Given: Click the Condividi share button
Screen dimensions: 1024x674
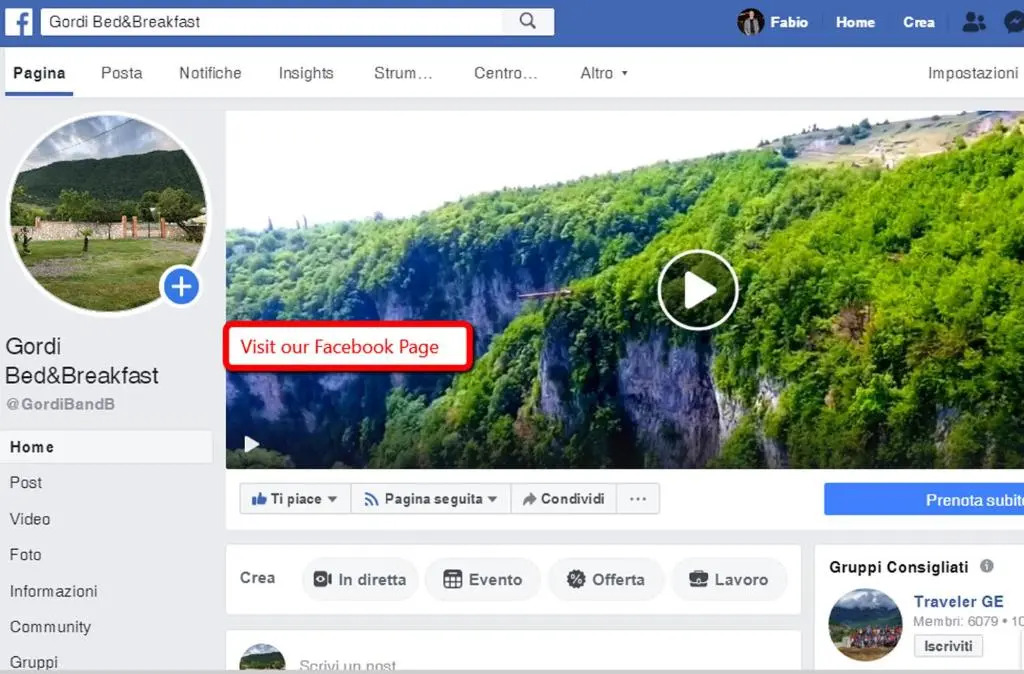Looking at the screenshot, I should pos(564,499).
